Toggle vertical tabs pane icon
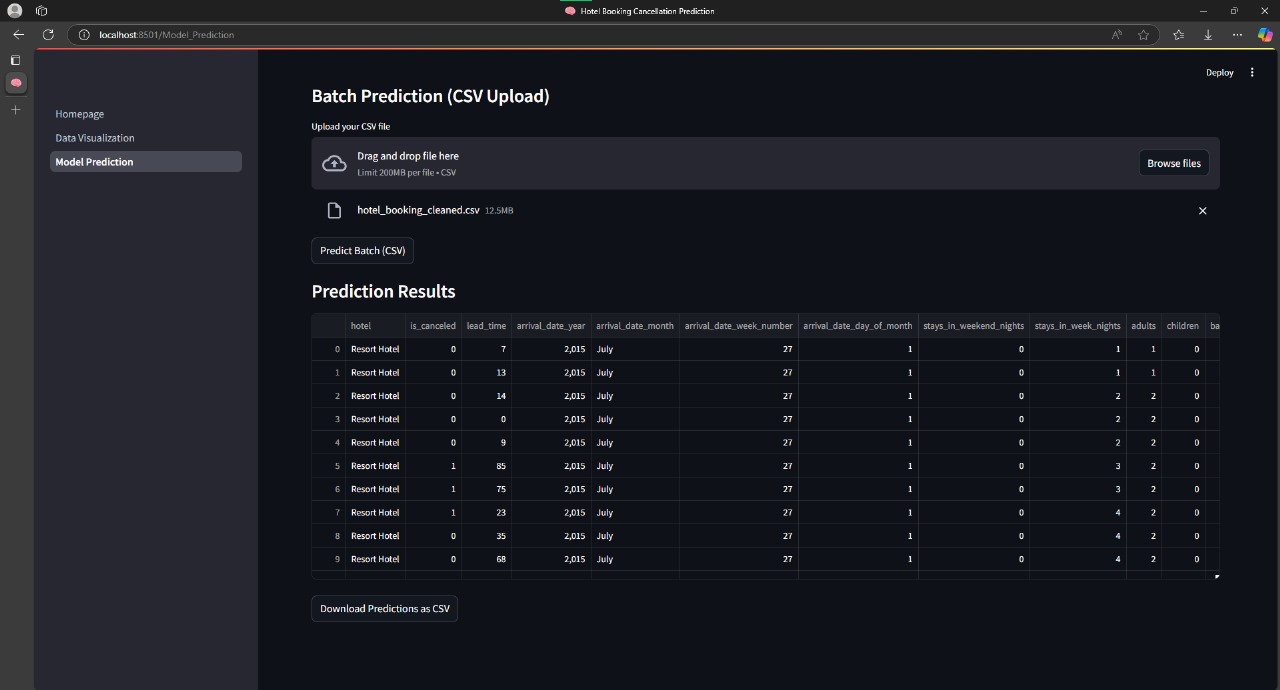Viewport: 1280px width, 690px height. [x=15, y=60]
